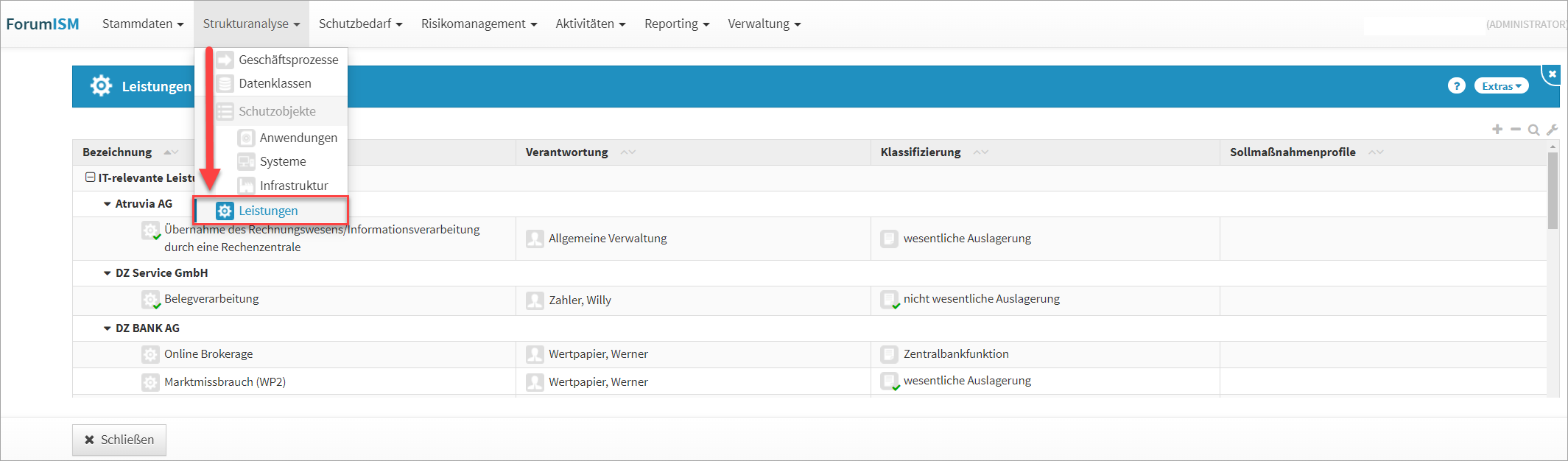Click the magnifier search icon above table
This screenshot has width=1568, height=461.
point(1533,130)
